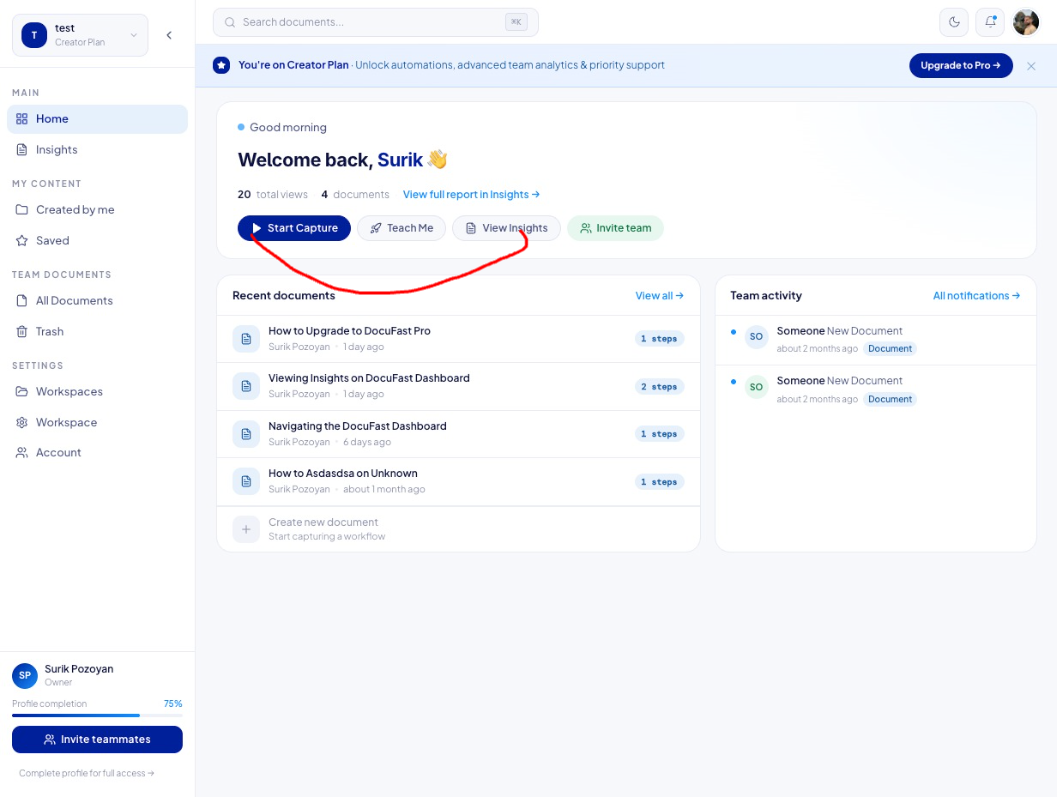Open How to Upgrade to DocuFast Pro
The width and height of the screenshot is (1057, 797).
tap(458, 339)
